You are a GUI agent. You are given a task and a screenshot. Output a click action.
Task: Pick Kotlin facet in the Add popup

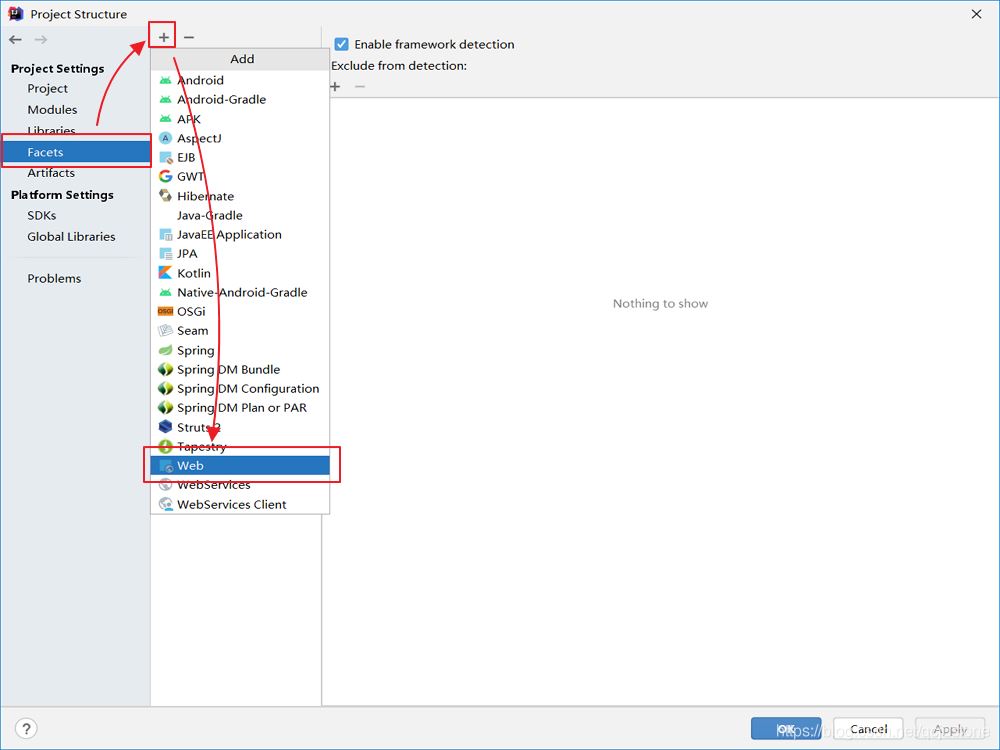point(193,273)
